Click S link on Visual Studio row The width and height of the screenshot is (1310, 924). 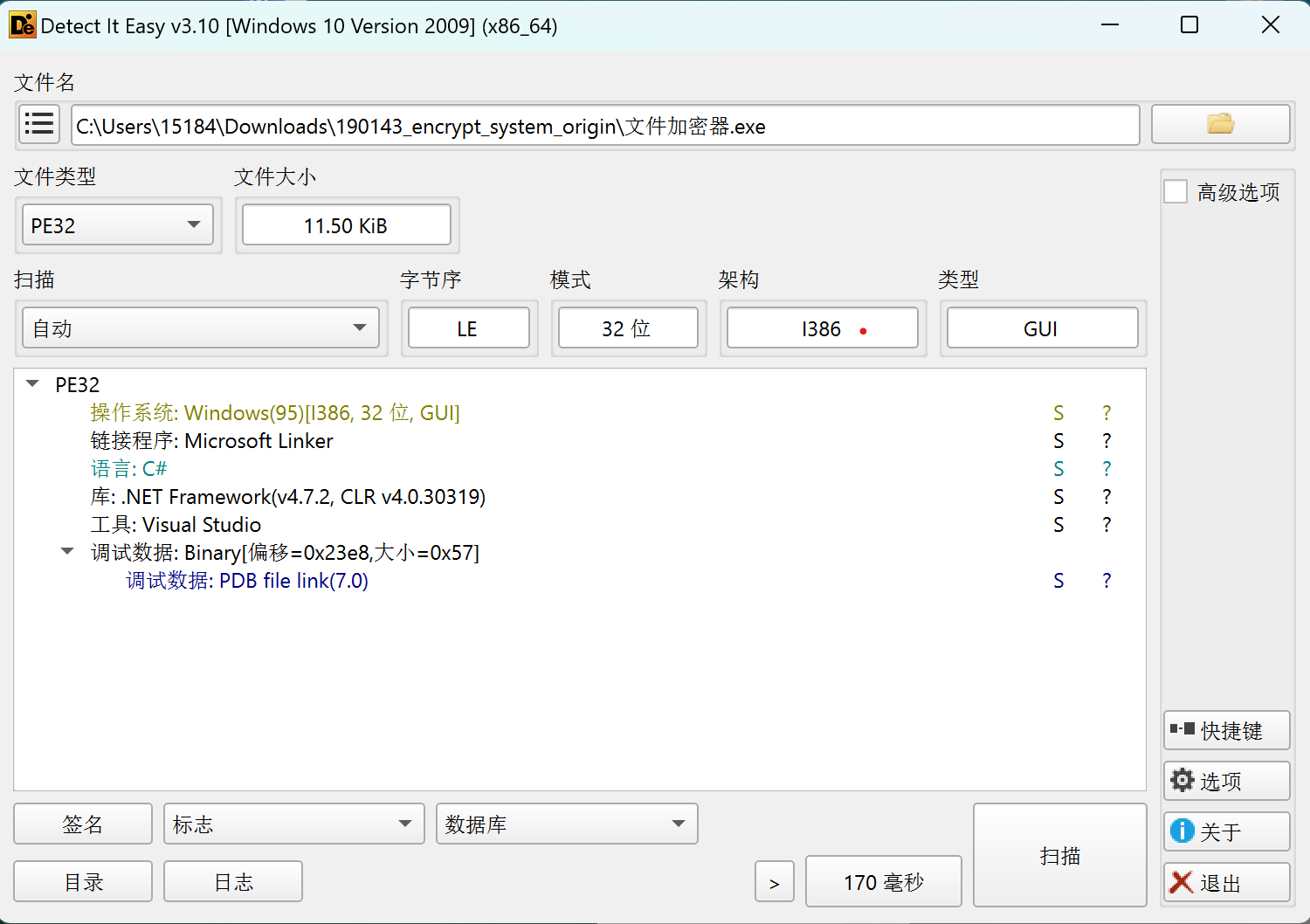pos(1058,525)
